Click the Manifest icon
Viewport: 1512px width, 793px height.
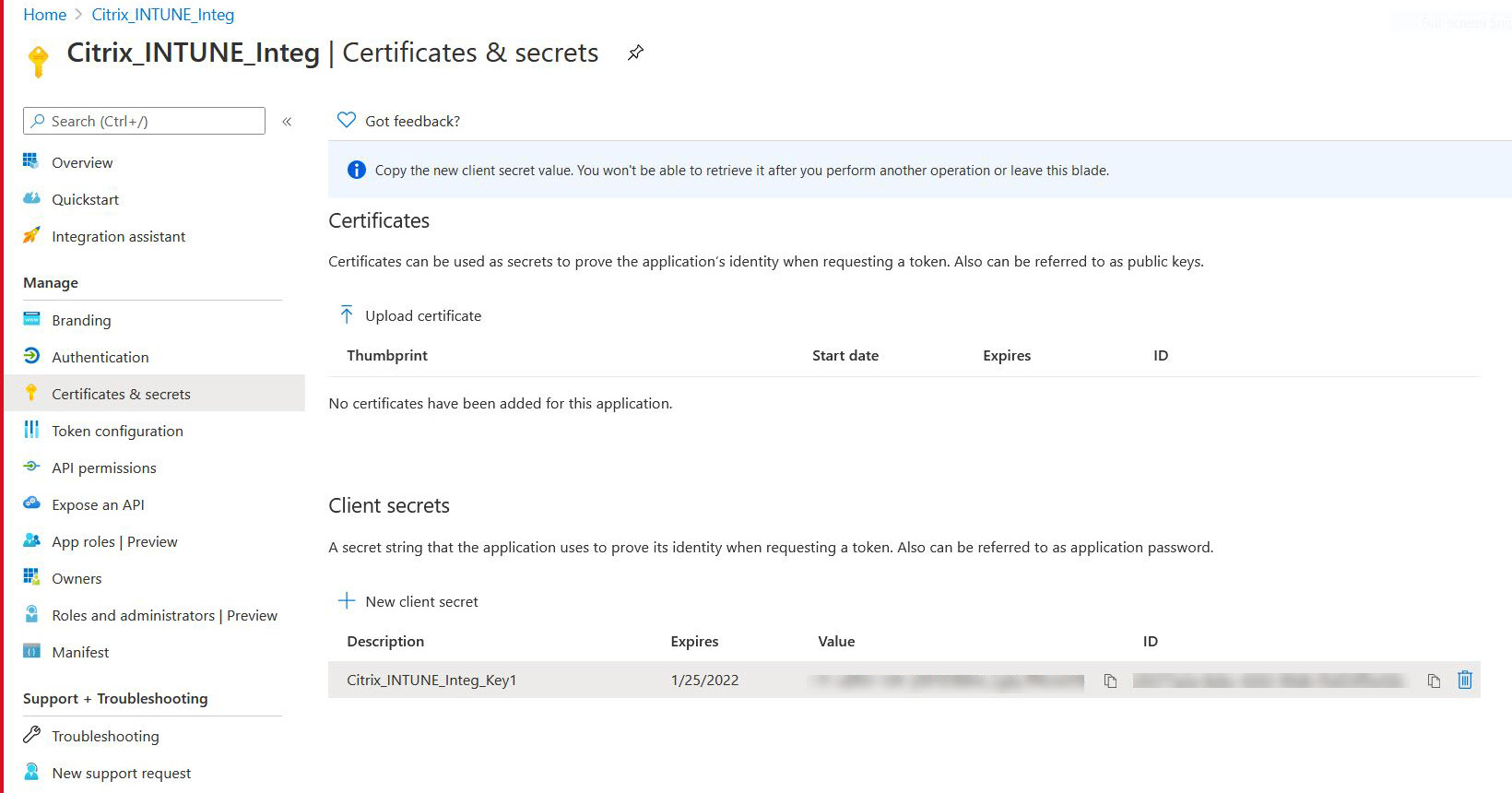[31, 651]
